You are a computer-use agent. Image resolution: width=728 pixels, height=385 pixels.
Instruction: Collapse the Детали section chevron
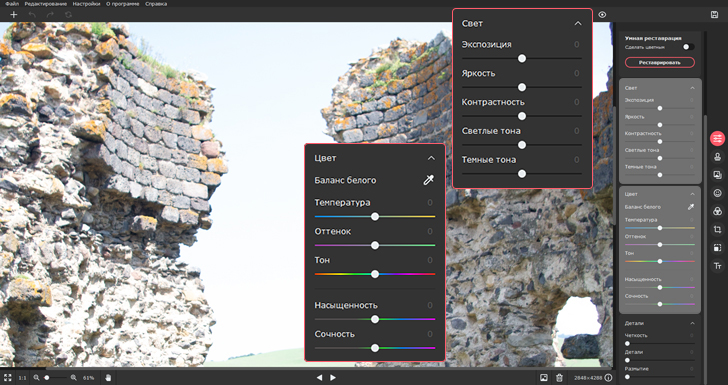pos(692,323)
